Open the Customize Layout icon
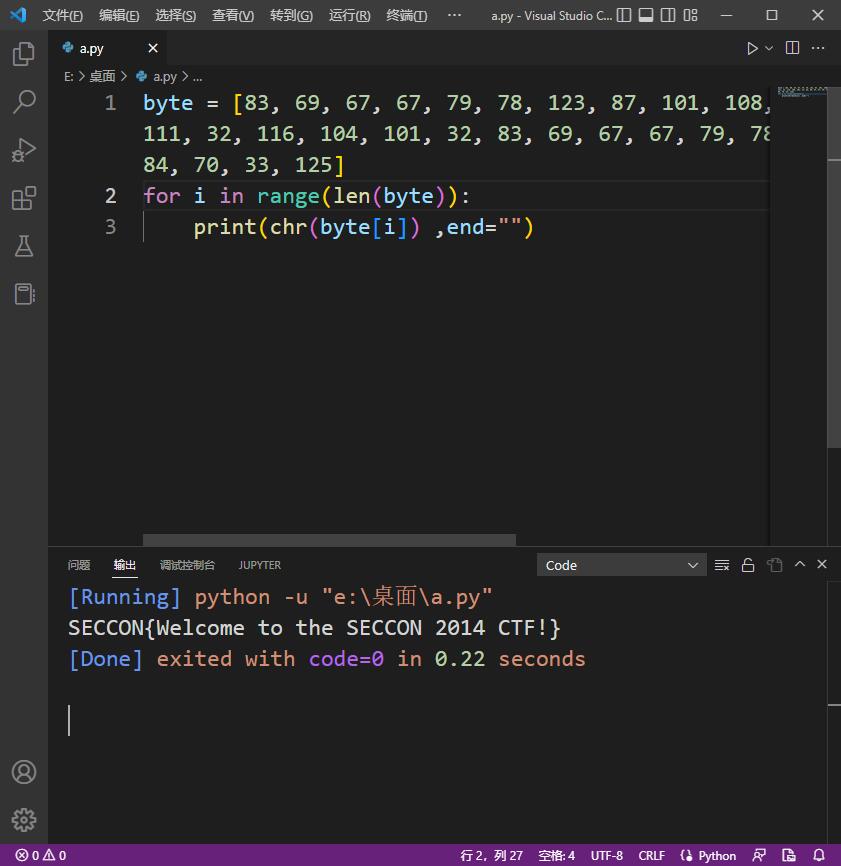This screenshot has width=841, height=866. (690, 15)
